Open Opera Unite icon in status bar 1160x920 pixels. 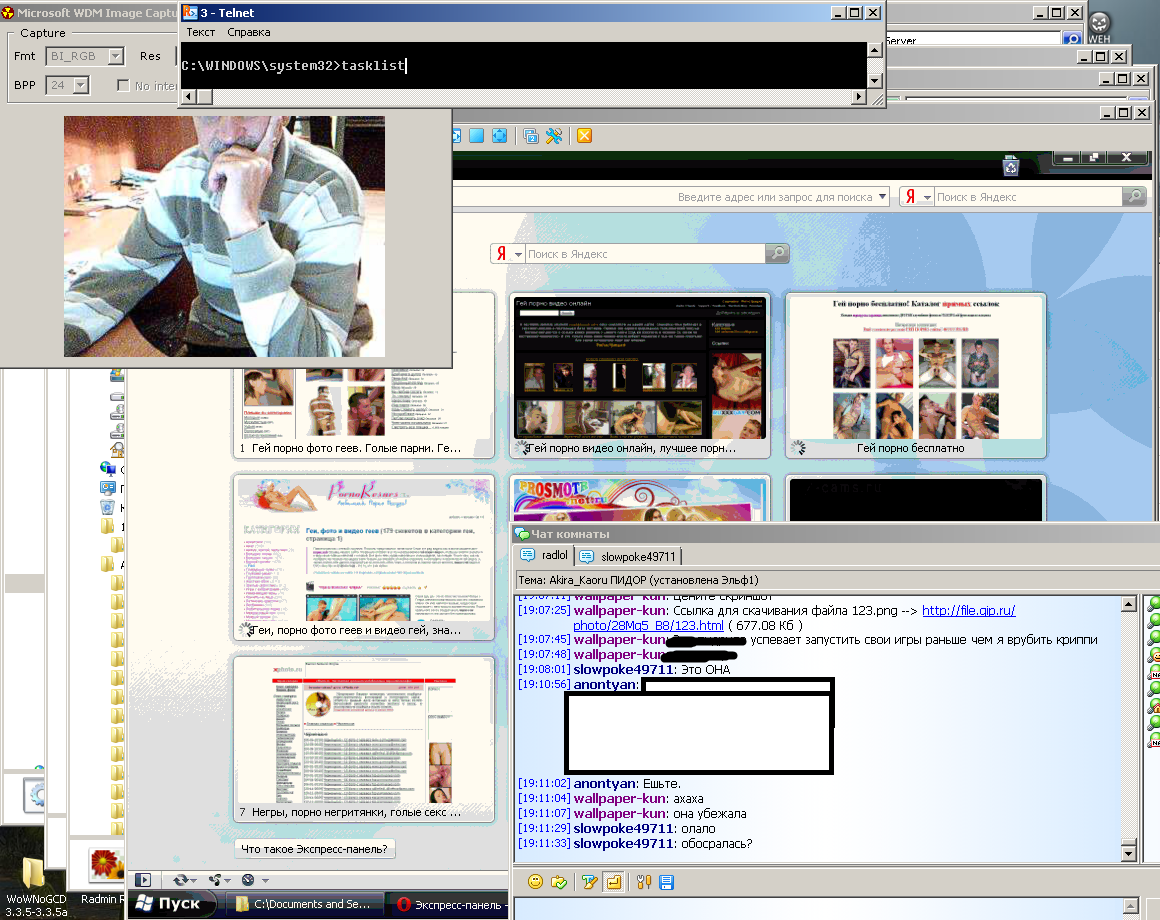215,879
